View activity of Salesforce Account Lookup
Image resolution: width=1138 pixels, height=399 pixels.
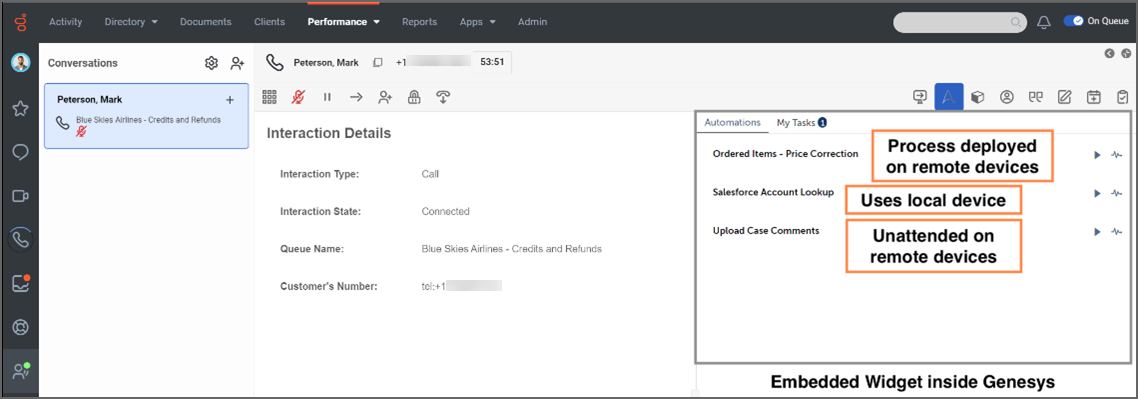coord(1116,193)
